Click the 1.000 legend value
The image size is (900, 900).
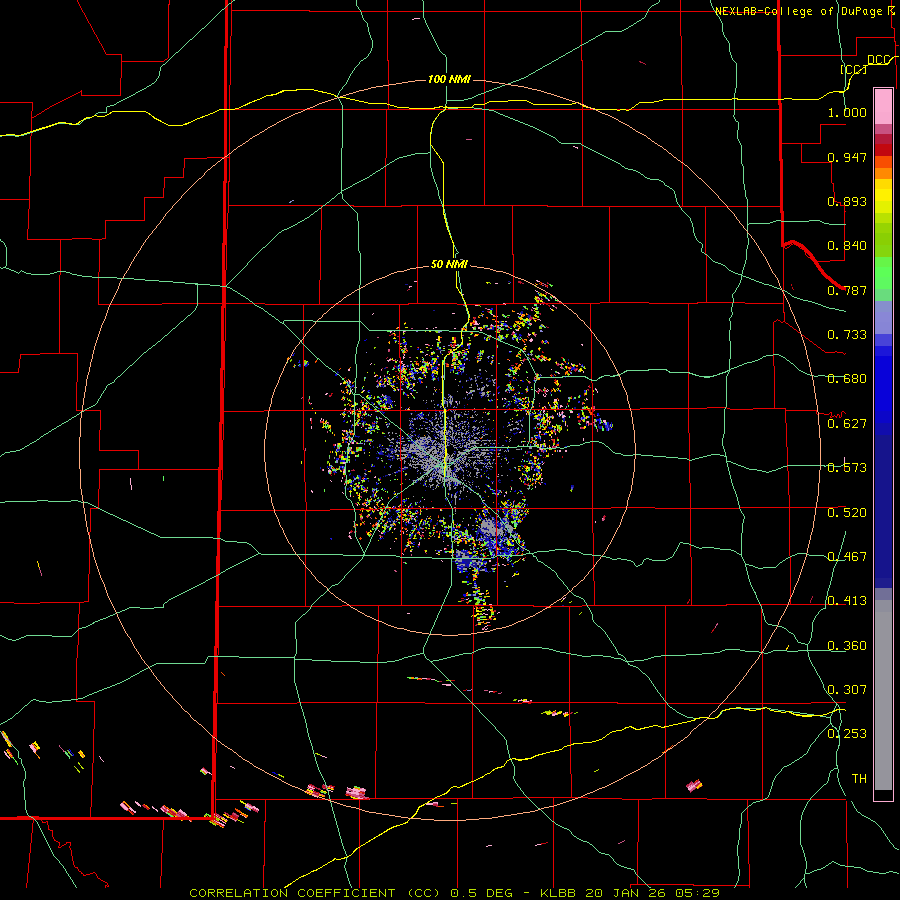tap(847, 112)
